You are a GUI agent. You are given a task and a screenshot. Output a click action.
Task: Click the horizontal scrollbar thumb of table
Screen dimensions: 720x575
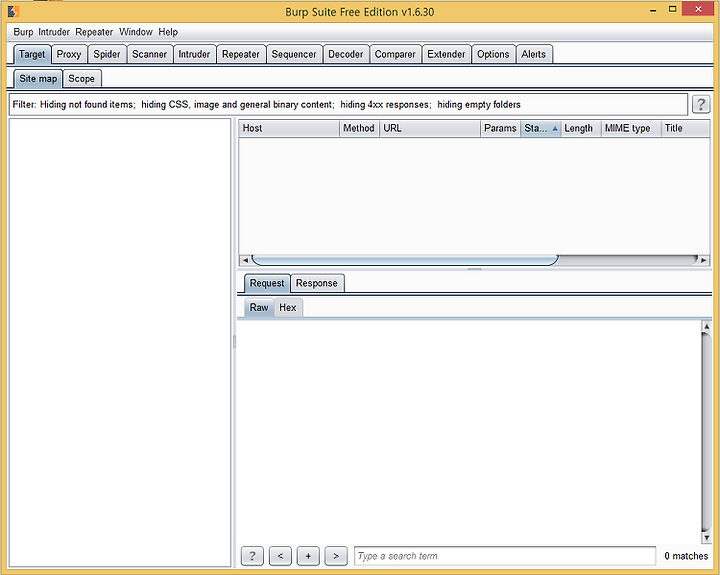405,260
